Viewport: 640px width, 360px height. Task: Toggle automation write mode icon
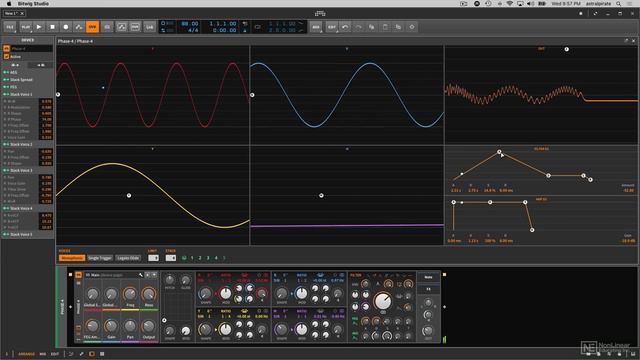[79, 27]
